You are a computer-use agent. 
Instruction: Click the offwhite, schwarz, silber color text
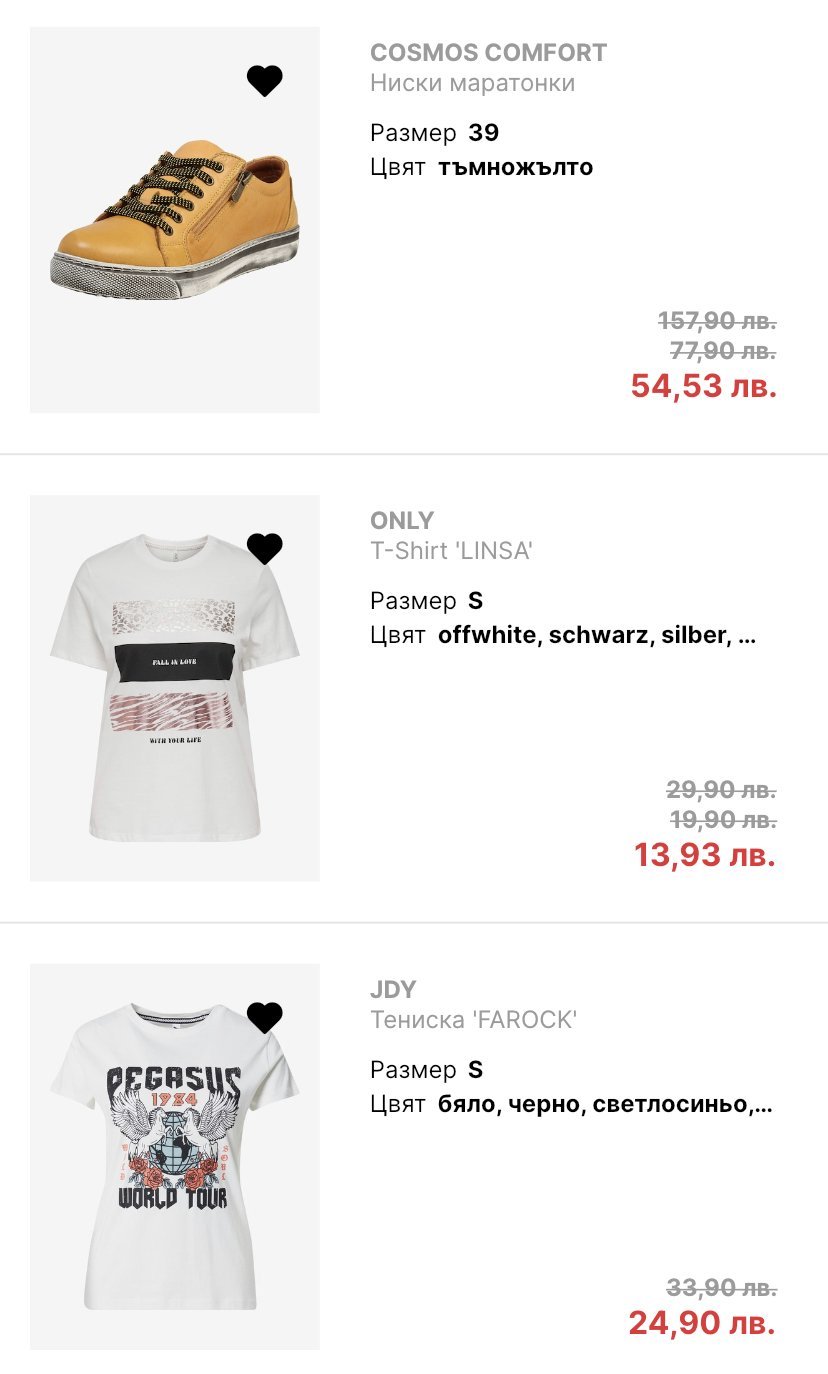pyautogui.click(x=596, y=635)
